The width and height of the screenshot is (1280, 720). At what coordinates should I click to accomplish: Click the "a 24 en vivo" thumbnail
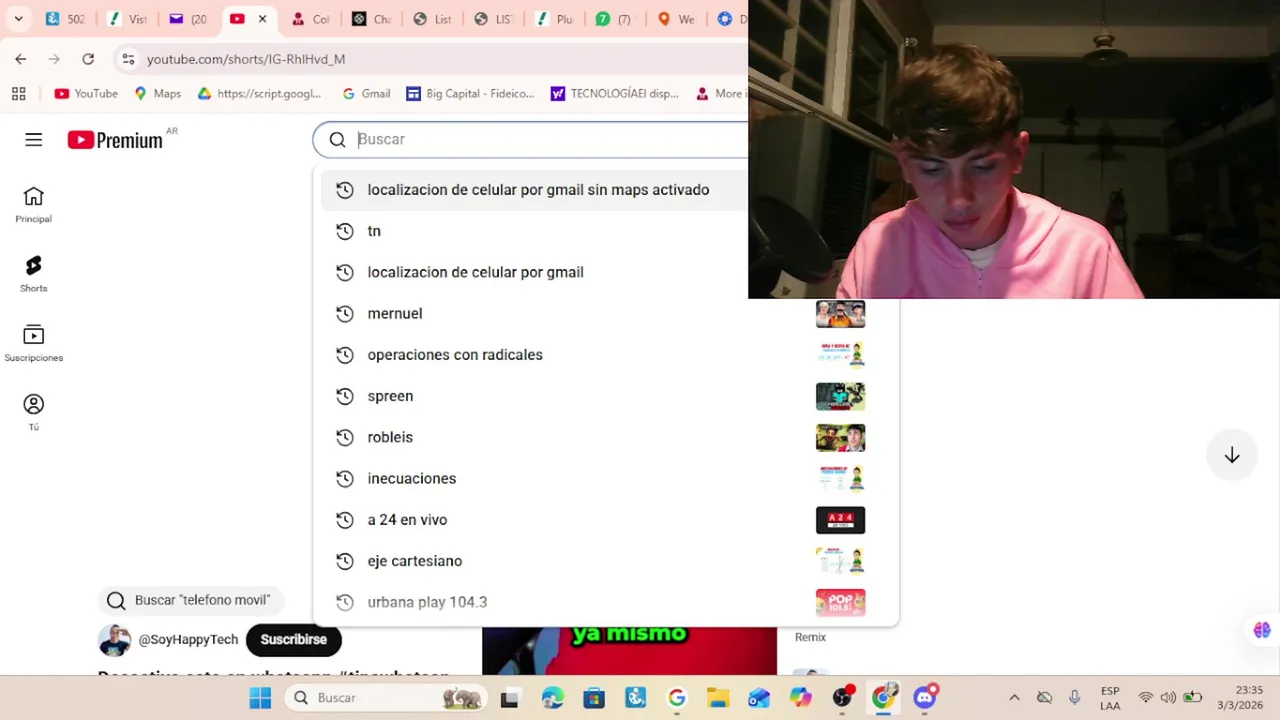(x=840, y=520)
